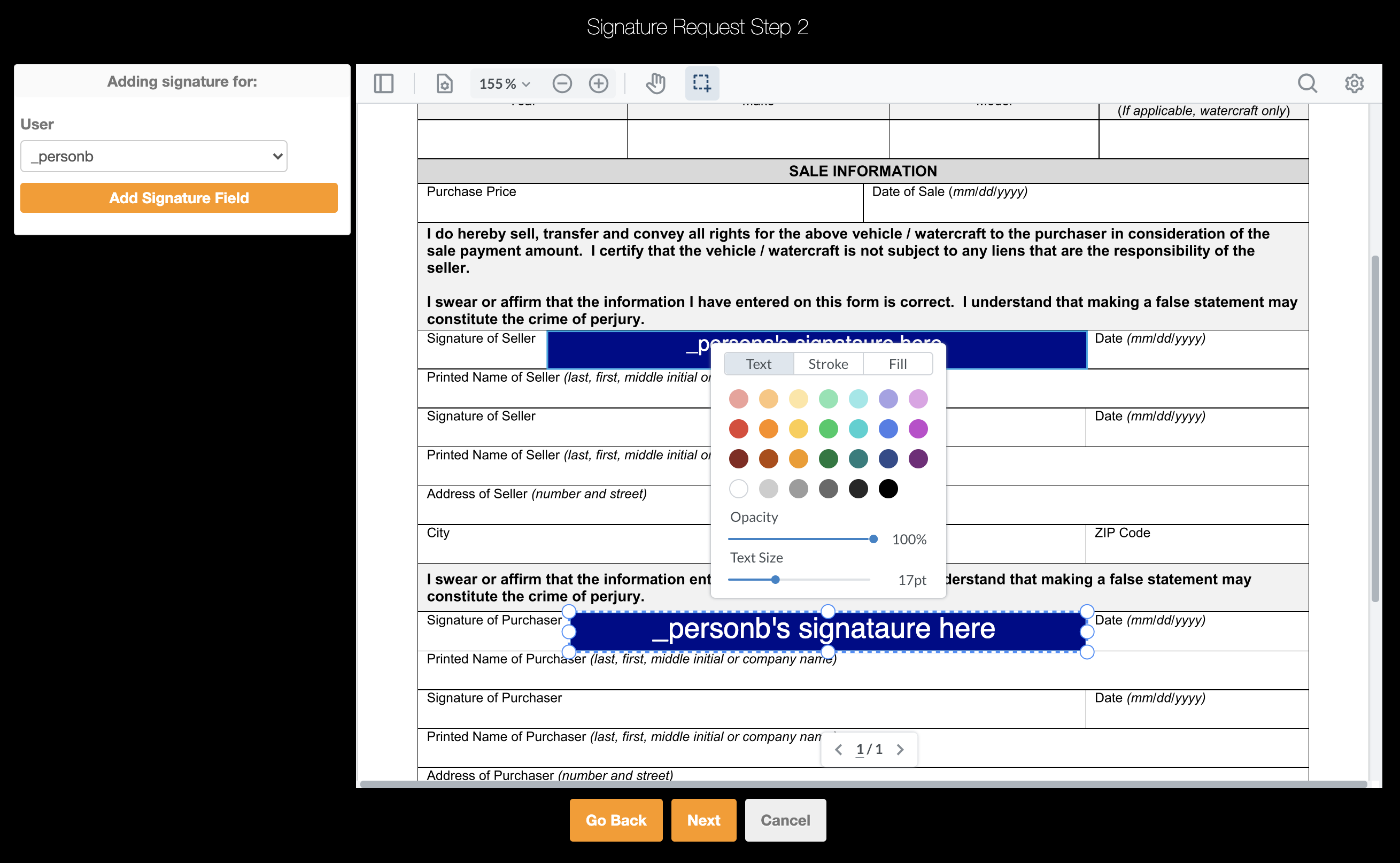
Task: Click the Next button
Action: tap(704, 820)
